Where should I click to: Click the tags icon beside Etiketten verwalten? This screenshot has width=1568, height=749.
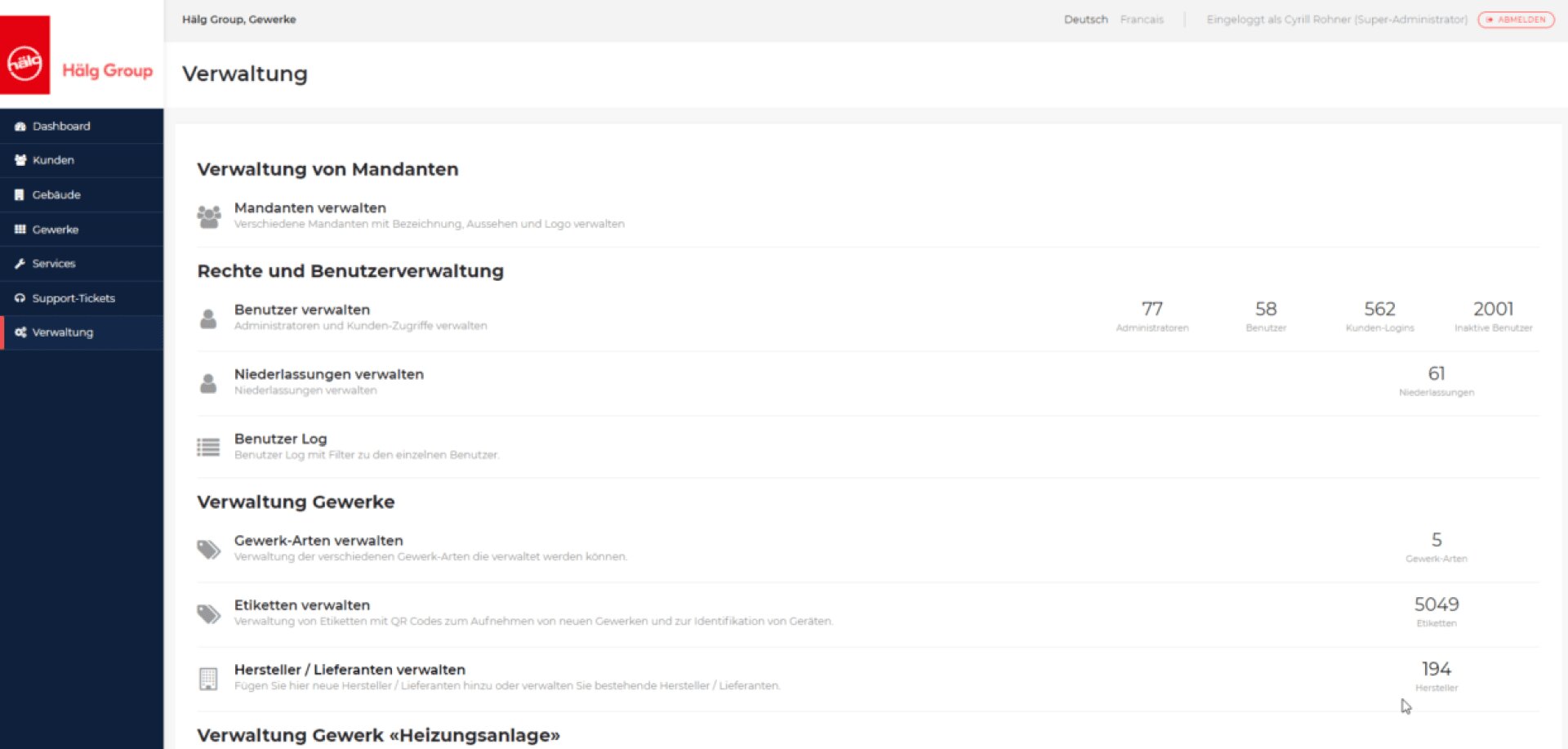tap(209, 614)
